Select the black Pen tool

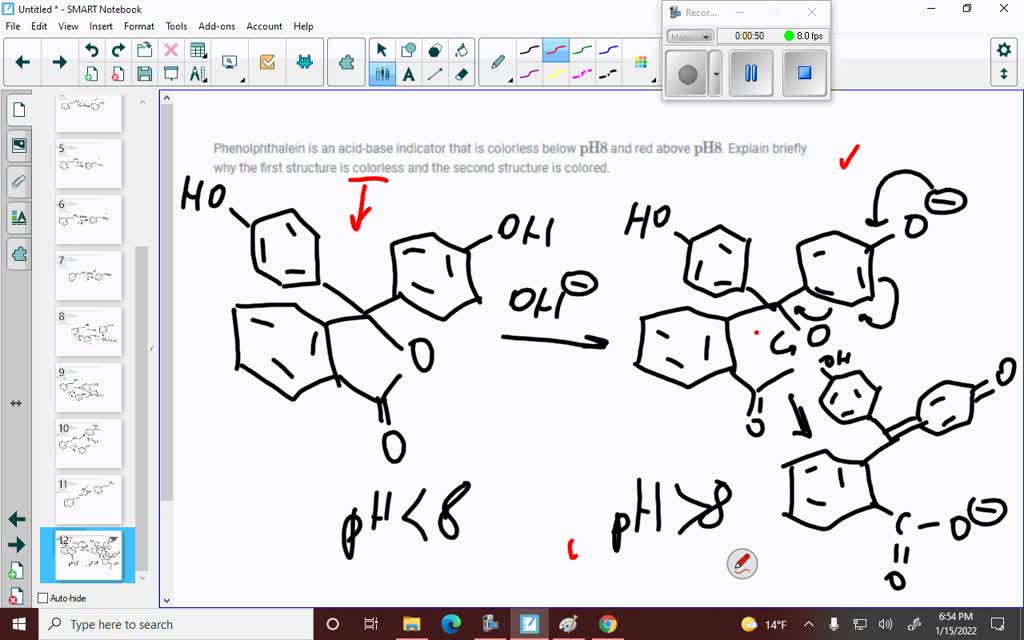(529, 50)
